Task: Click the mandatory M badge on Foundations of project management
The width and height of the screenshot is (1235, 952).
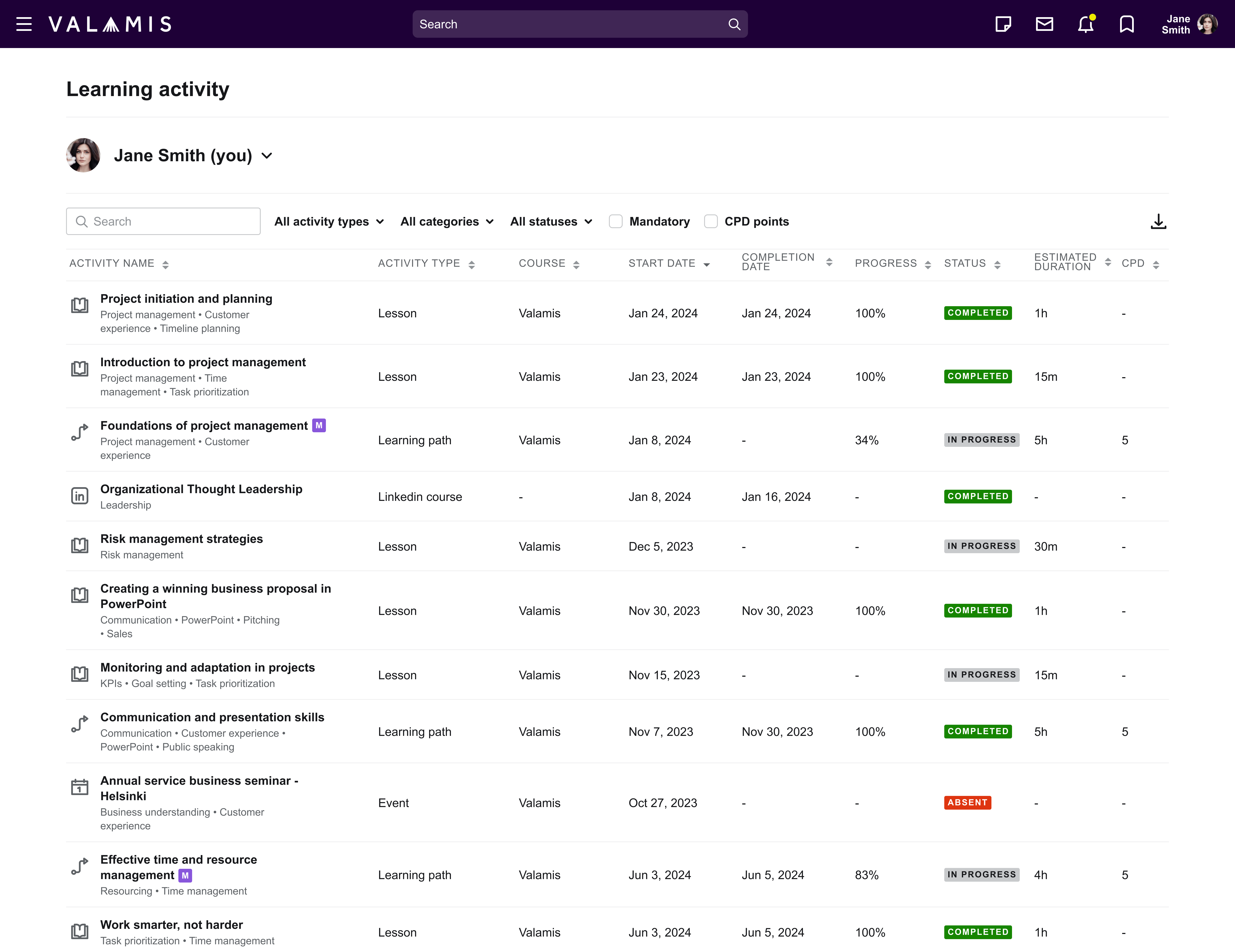Action: [319, 426]
